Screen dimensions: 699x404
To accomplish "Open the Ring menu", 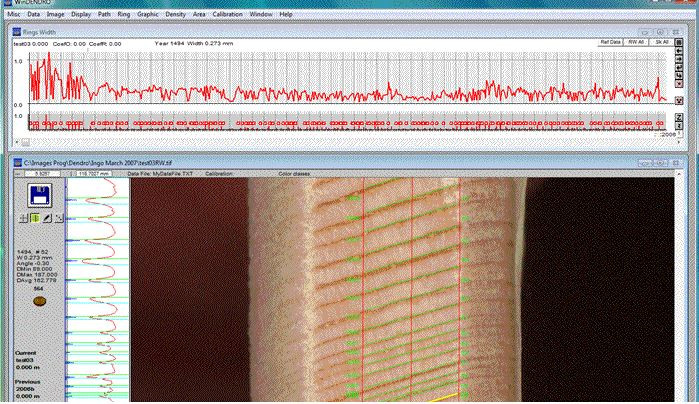I will tap(123, 14).
